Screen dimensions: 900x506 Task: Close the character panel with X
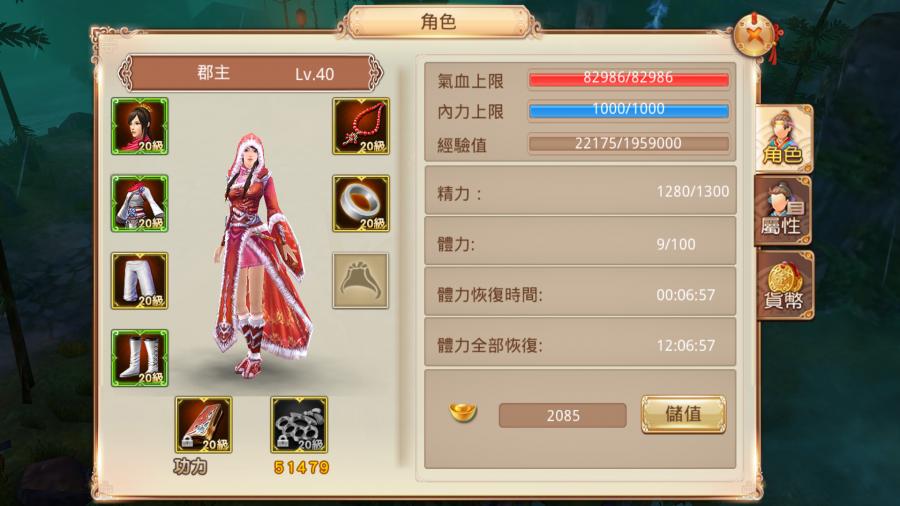coord(754,36)
